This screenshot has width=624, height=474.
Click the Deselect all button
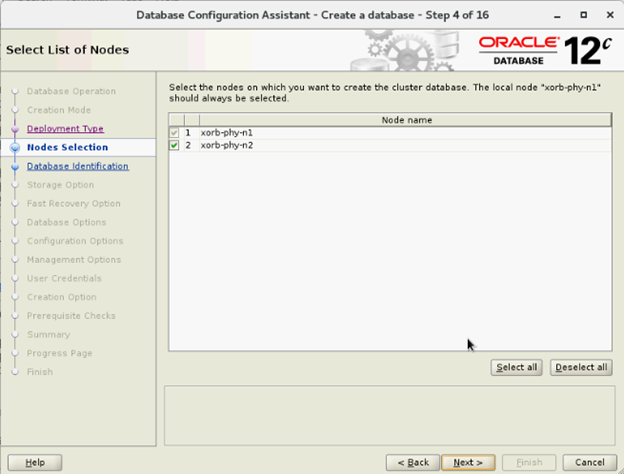(581, 367)
